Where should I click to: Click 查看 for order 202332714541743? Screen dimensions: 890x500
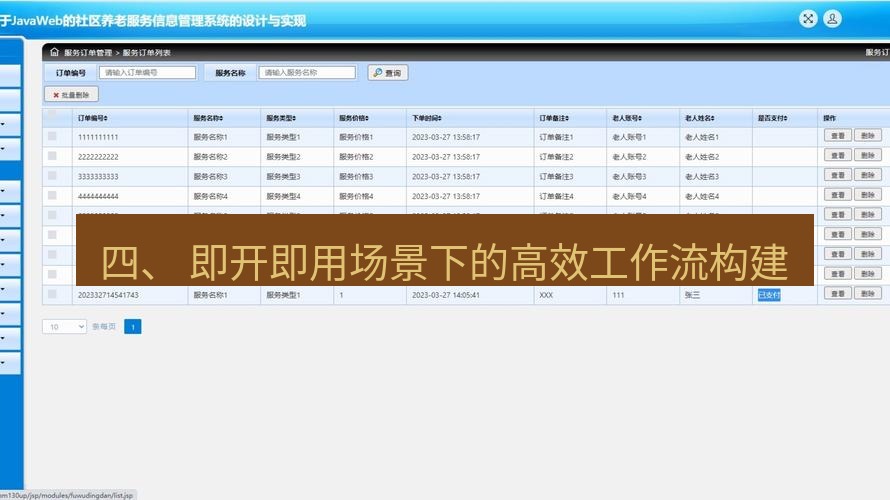[x=838, y=293]
